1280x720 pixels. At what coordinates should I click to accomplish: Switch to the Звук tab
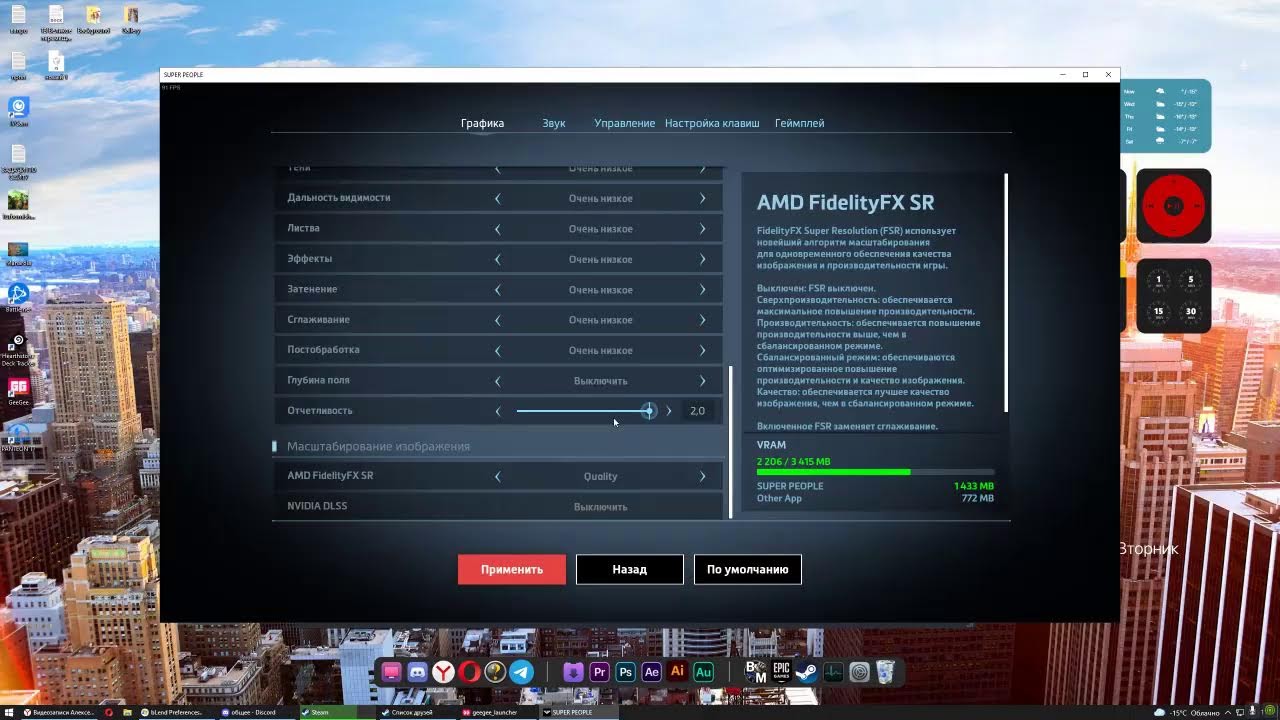[x=554, y=123]
